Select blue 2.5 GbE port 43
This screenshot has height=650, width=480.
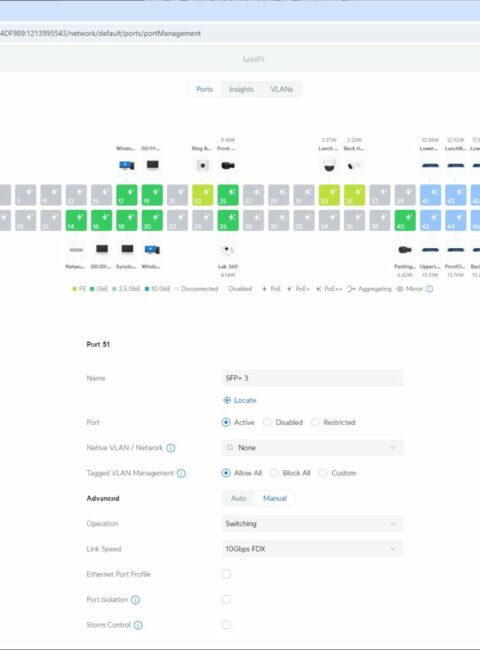coord(456,195)
